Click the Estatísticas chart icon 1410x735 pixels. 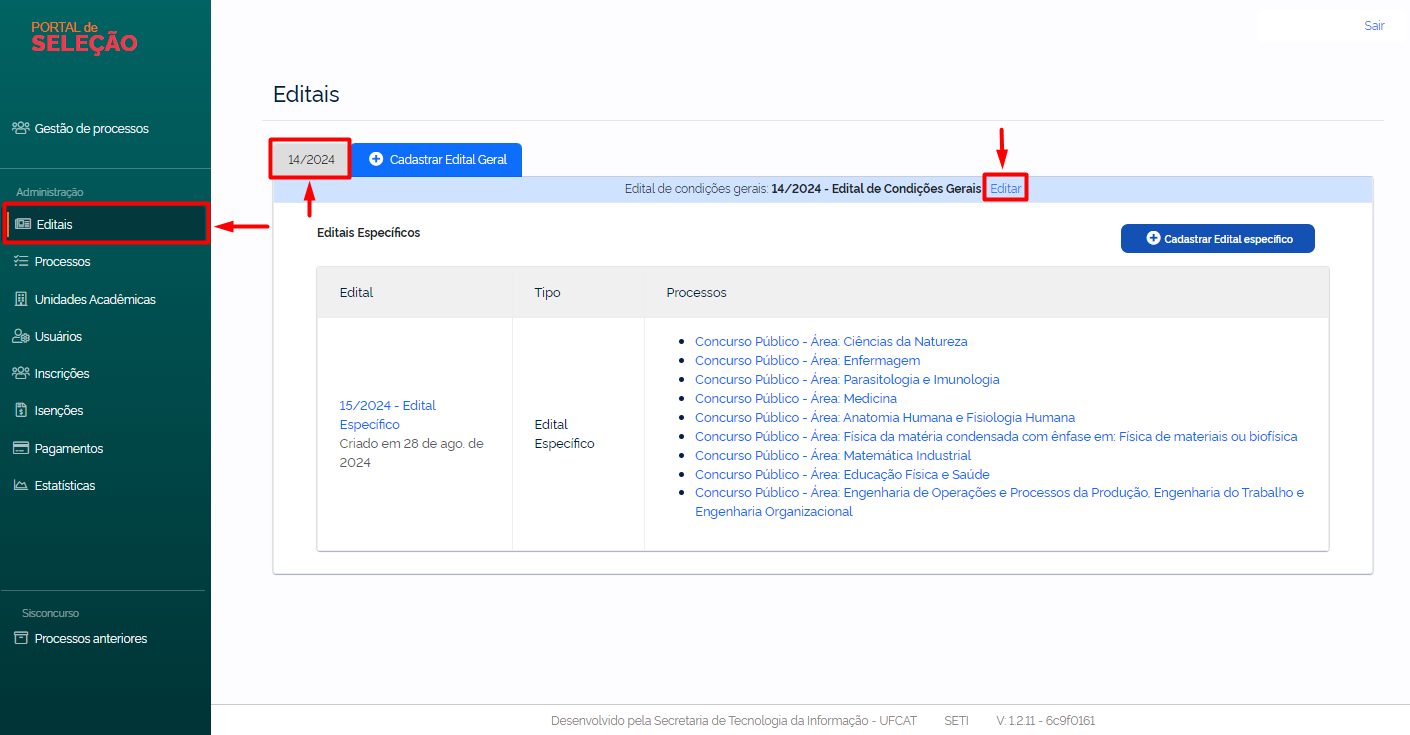[20, 485]
